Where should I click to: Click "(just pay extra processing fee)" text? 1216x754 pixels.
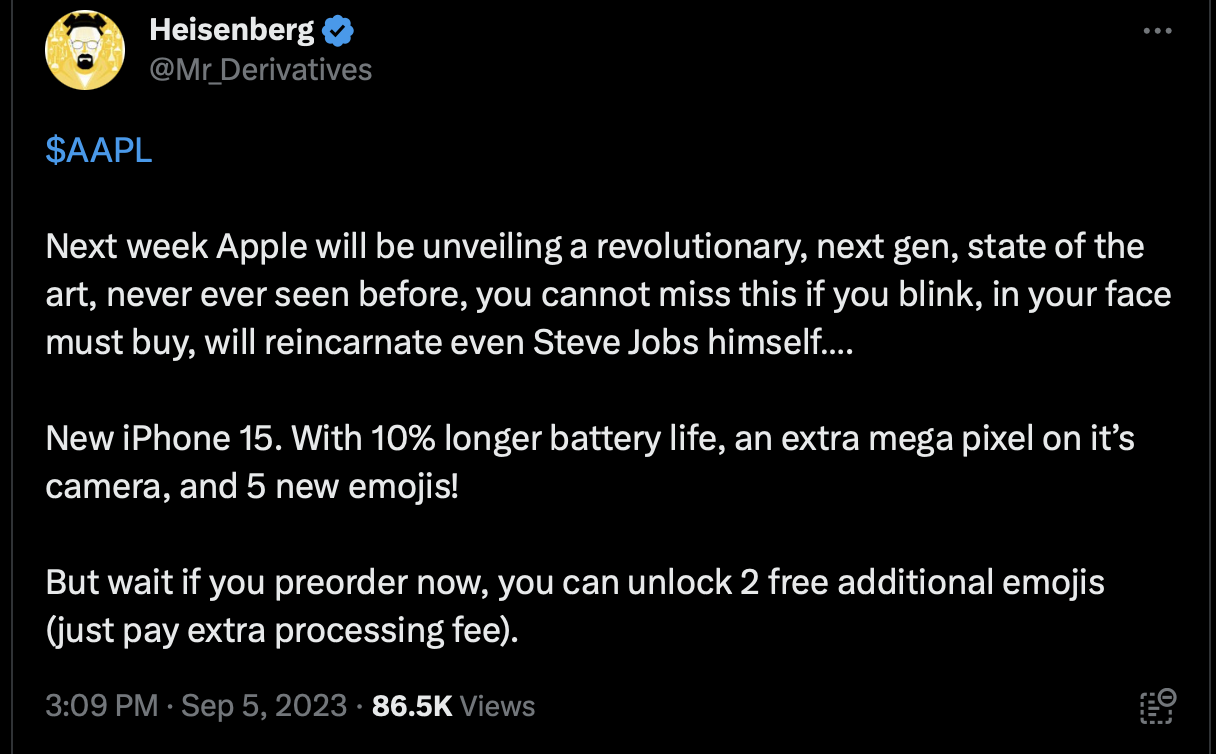coord(282,631)
